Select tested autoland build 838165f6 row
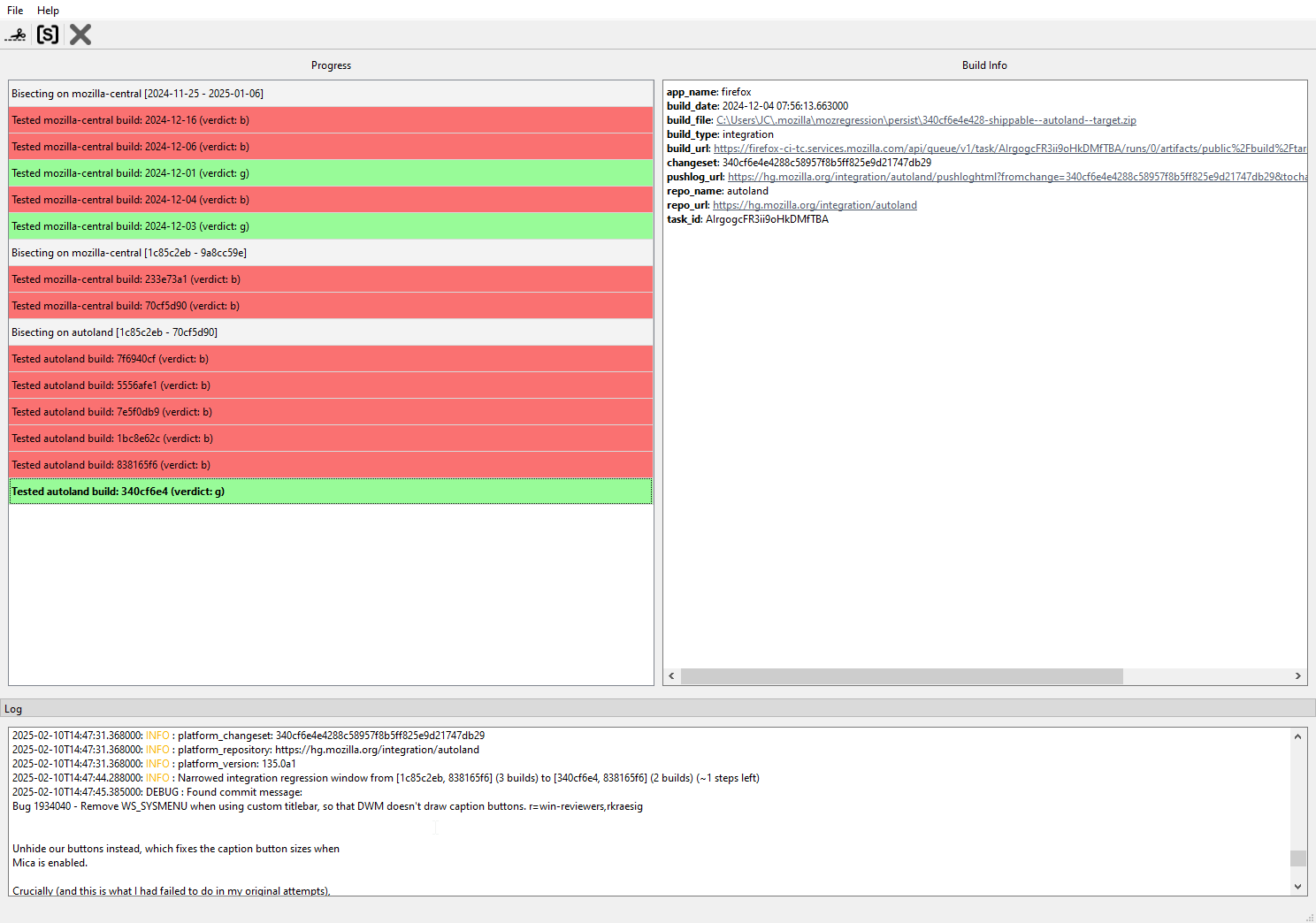 (331, 465)
